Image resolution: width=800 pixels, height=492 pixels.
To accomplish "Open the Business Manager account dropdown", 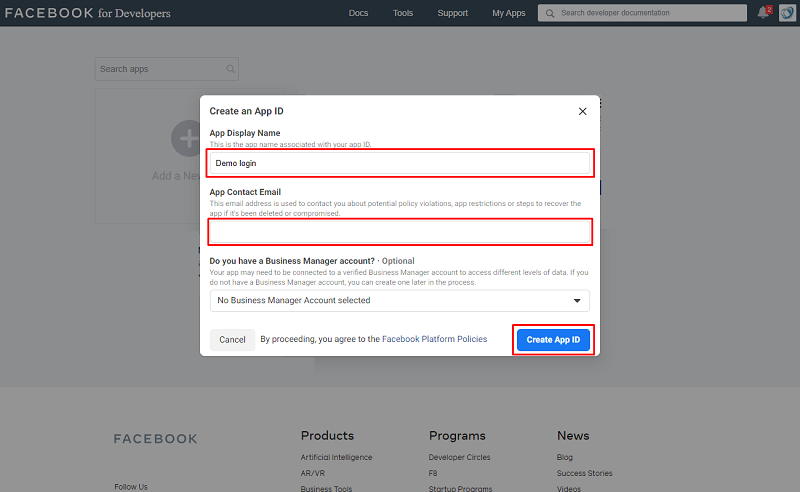I will [x=399, y=301].
